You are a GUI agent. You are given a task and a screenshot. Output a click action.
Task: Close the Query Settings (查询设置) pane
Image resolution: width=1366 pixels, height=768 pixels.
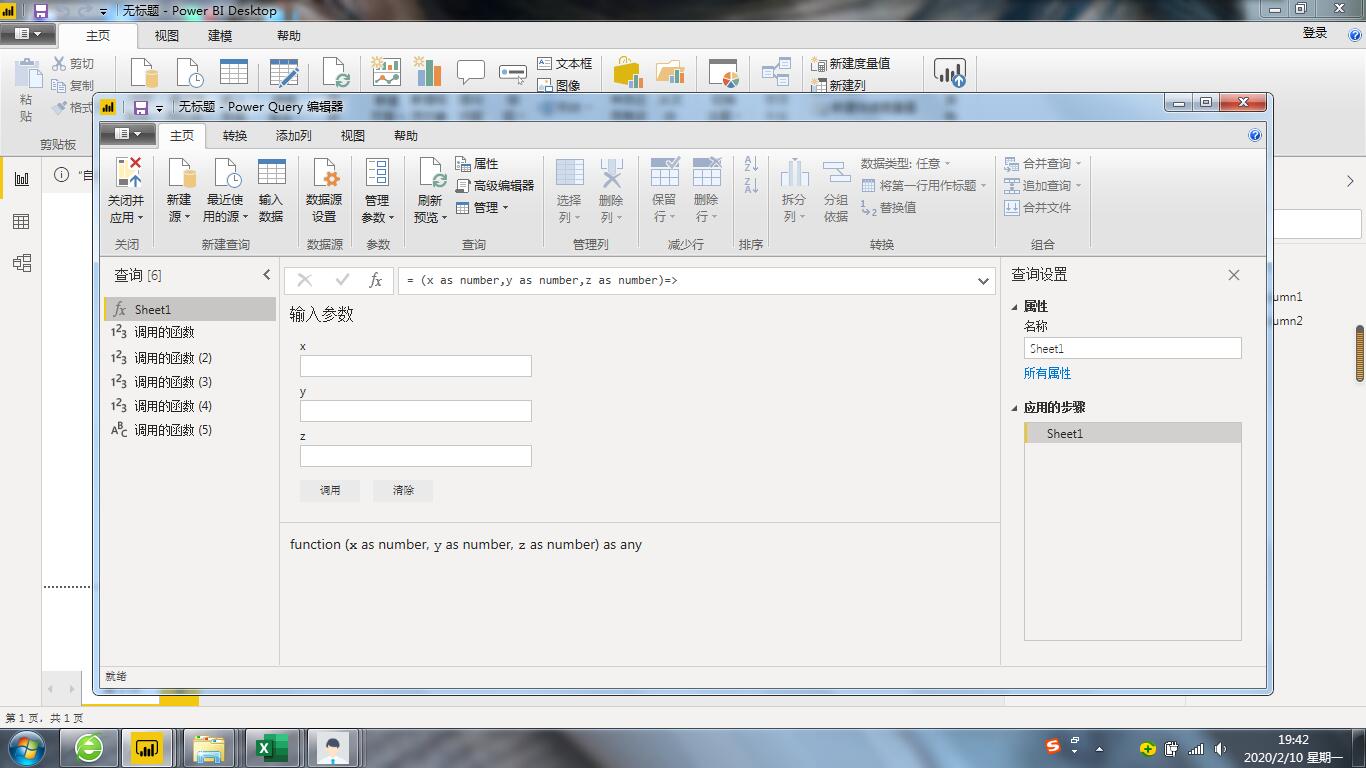pos(1234,275)
